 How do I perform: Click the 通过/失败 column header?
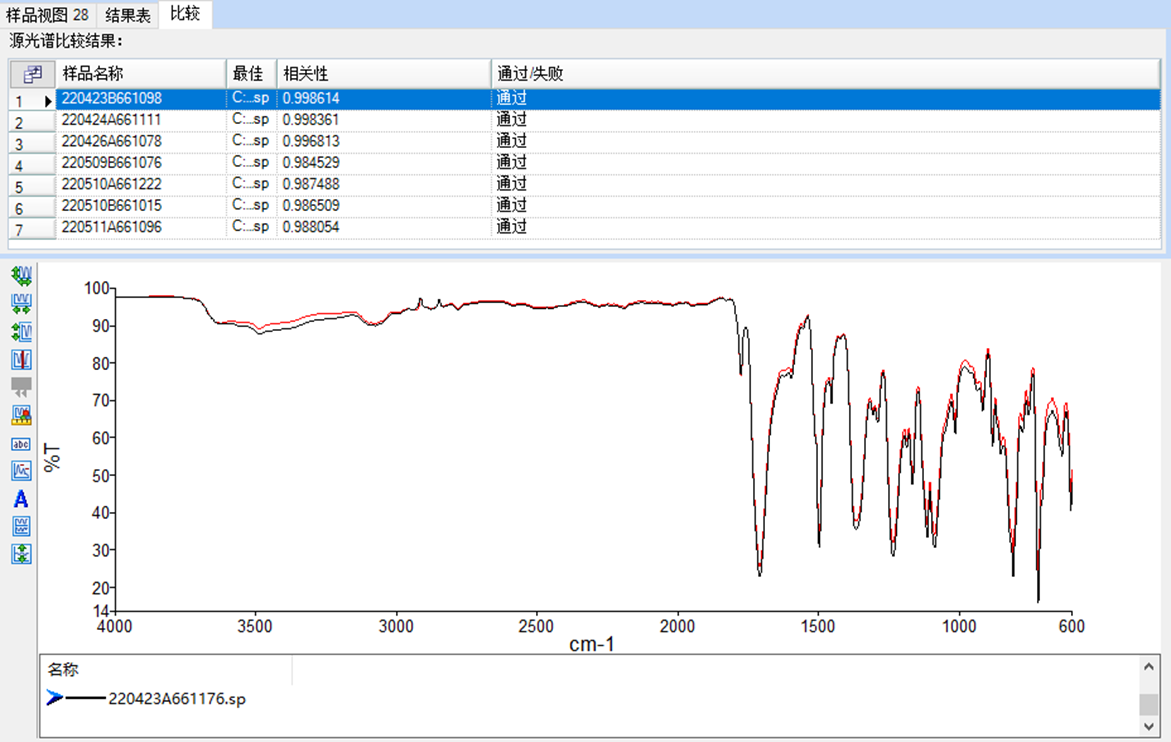point(825,74)
